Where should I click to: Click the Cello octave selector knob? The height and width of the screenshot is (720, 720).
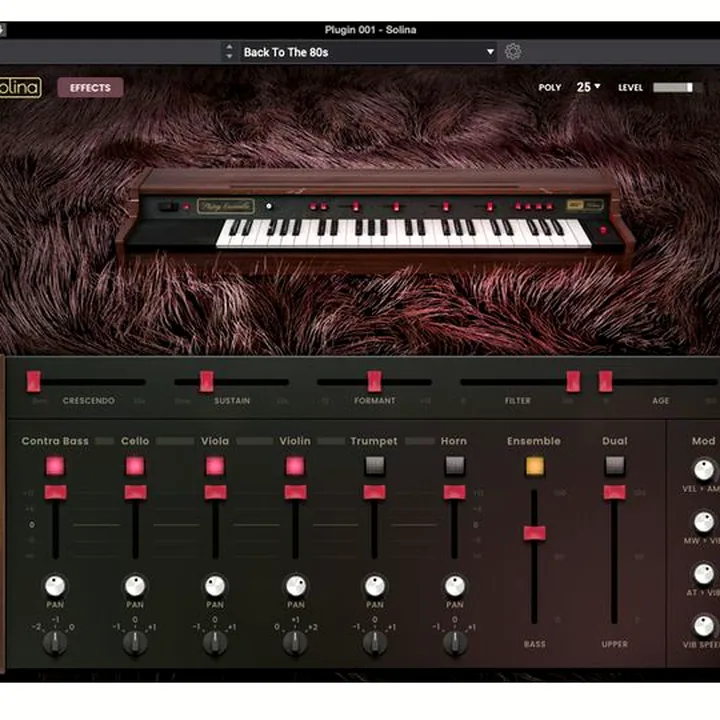135,642
